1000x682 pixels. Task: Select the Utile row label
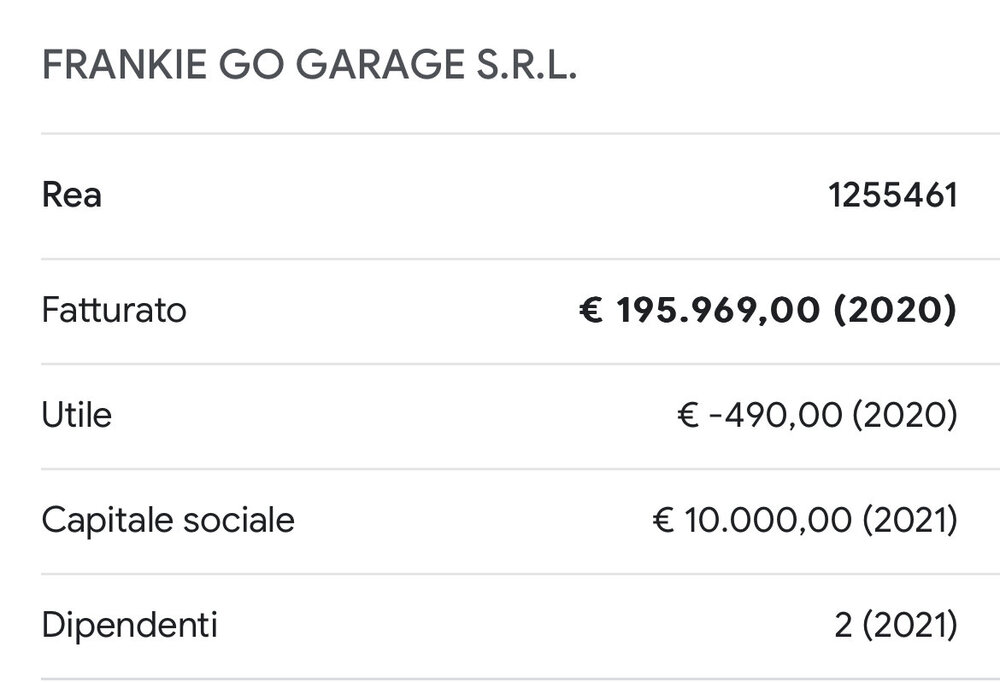76,415
